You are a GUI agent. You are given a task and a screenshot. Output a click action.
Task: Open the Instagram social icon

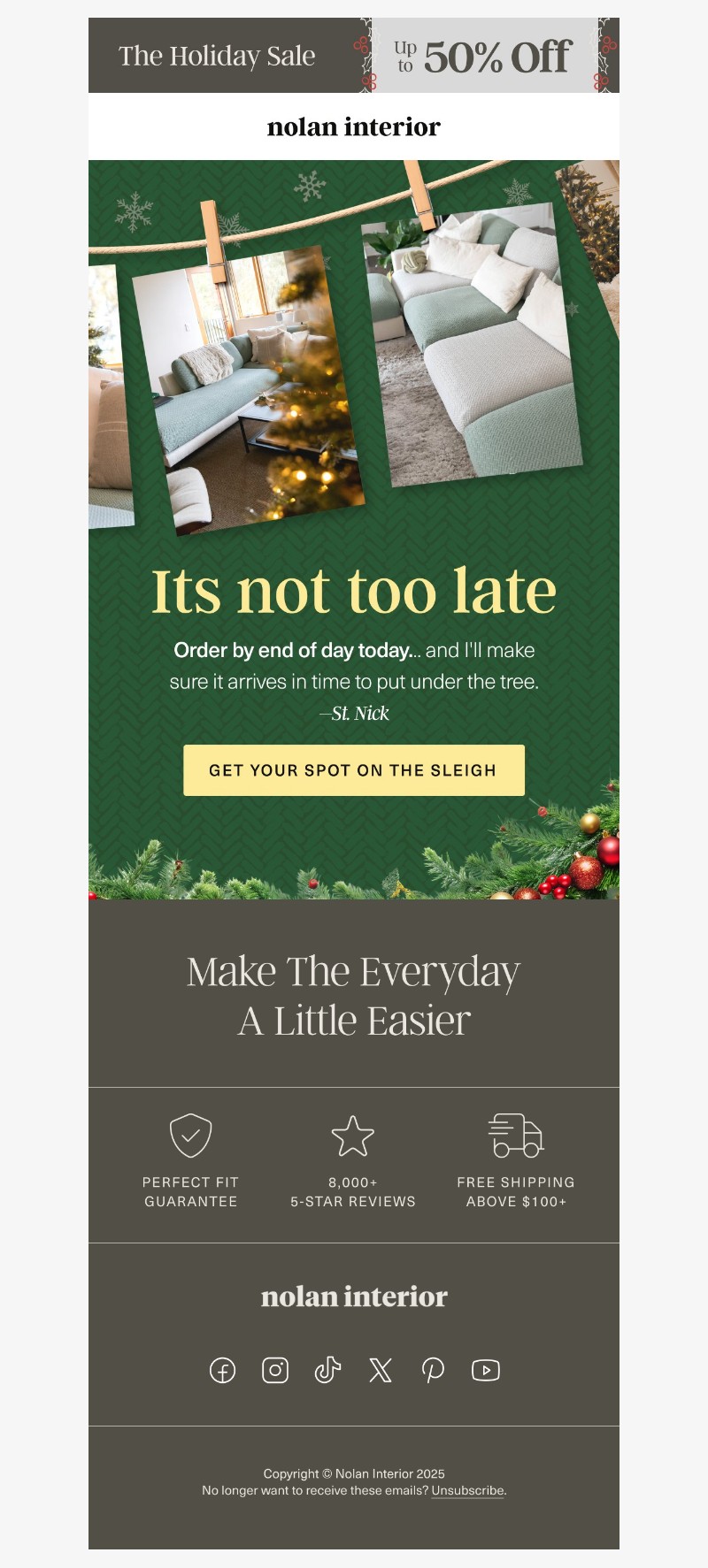[x=275, y=1370]
